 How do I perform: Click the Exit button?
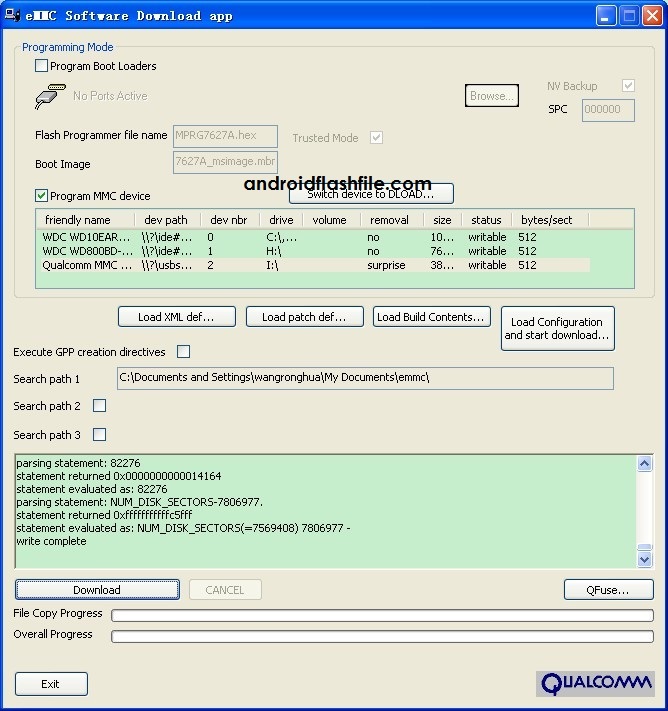click(51, 684)
